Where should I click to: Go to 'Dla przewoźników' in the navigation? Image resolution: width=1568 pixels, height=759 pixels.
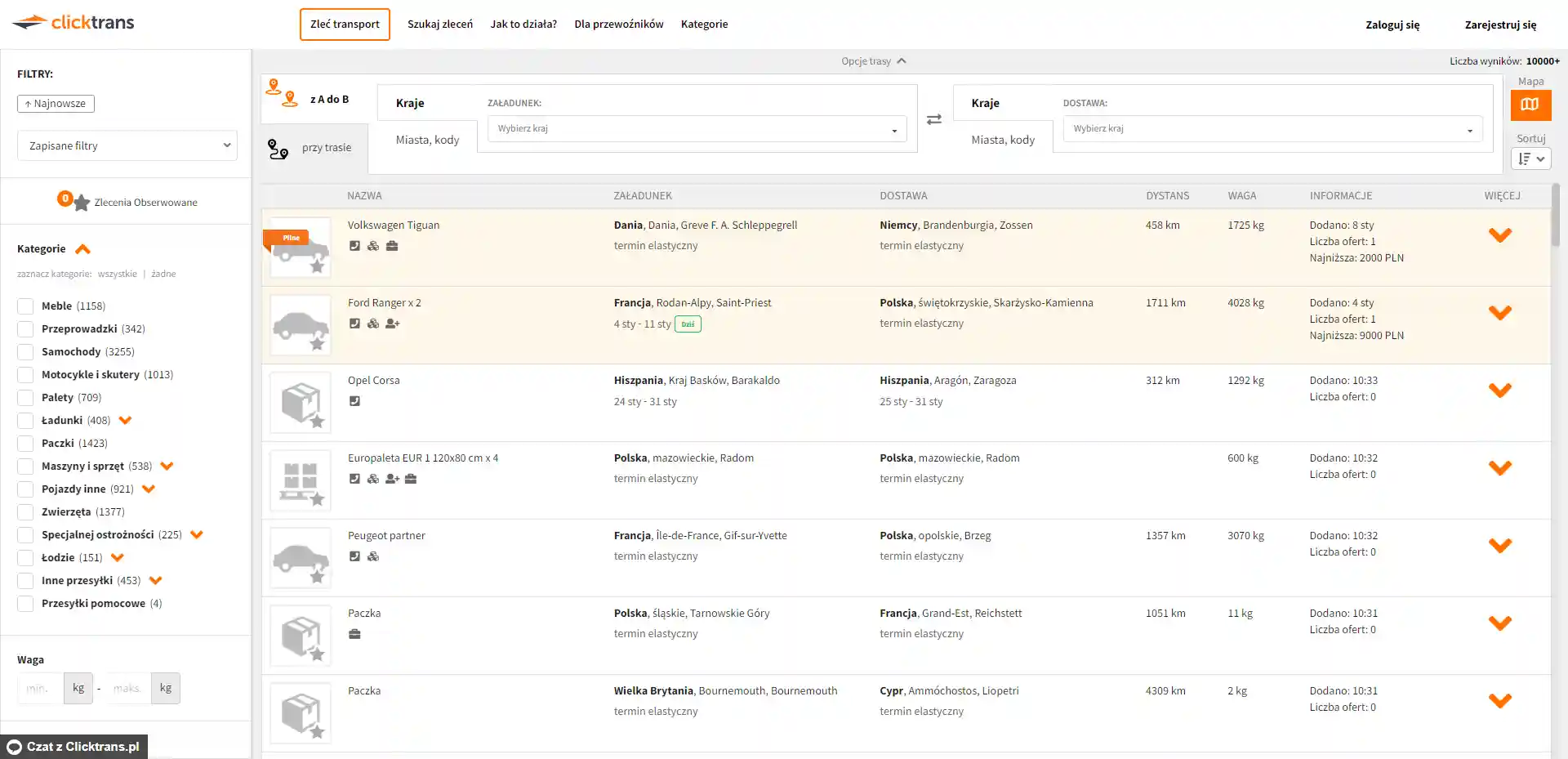pyautogui.click(x=618, y=25)
